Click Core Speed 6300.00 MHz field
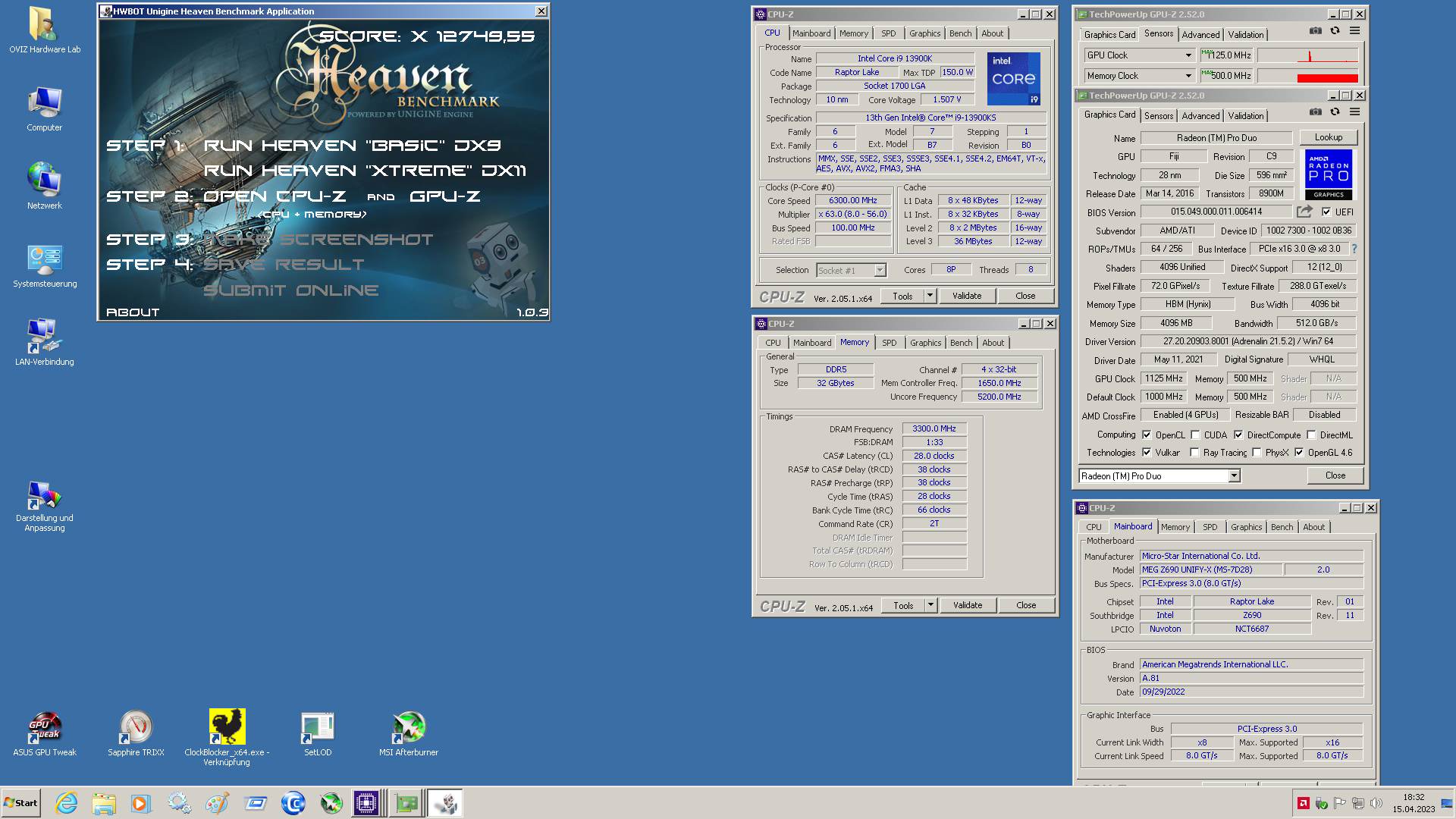 (853, 201)
